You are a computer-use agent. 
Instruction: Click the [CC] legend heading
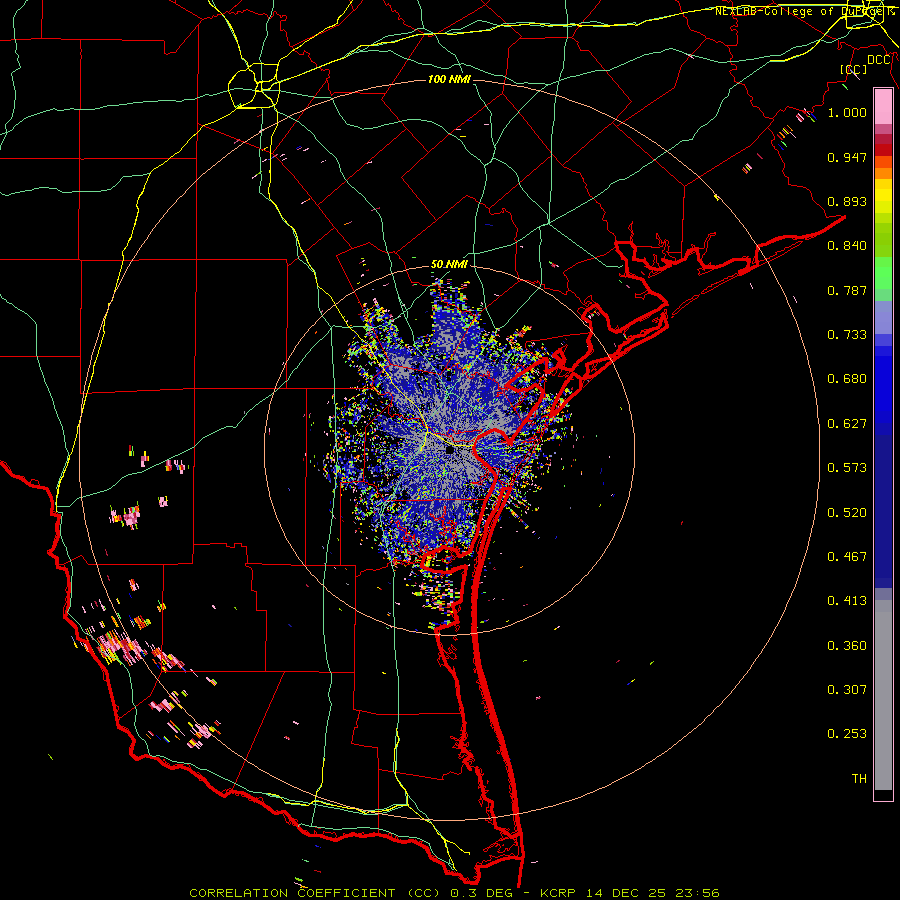coord(854,69)
